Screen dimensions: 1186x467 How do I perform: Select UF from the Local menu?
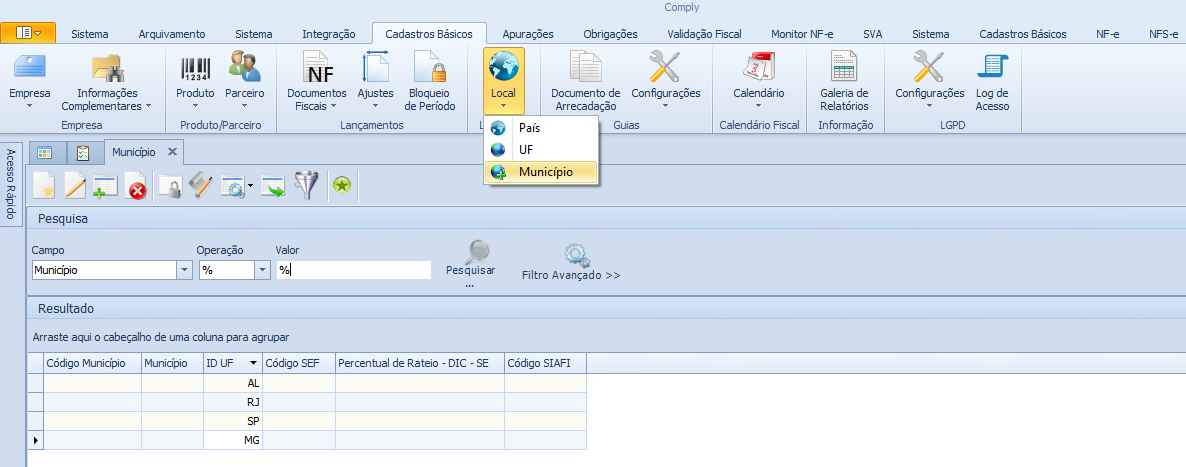pos(526,150)
